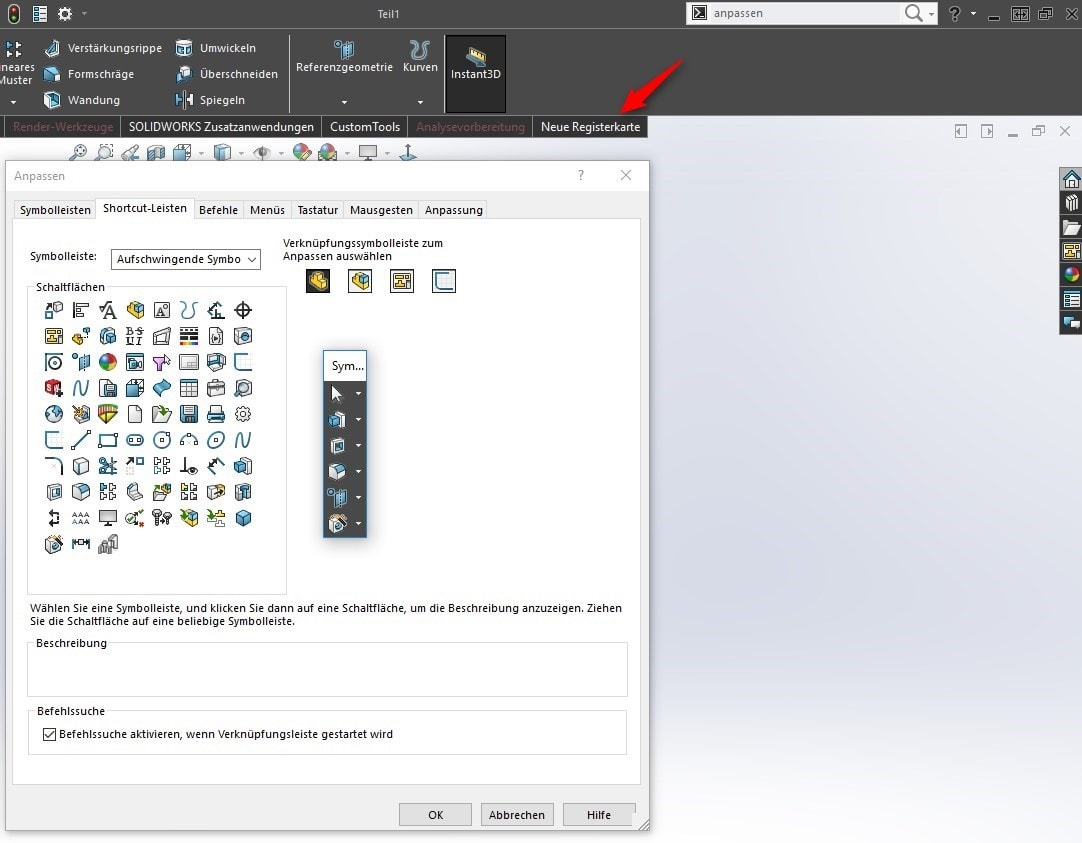Select the part shortcut bar icon

pos(318,281)
